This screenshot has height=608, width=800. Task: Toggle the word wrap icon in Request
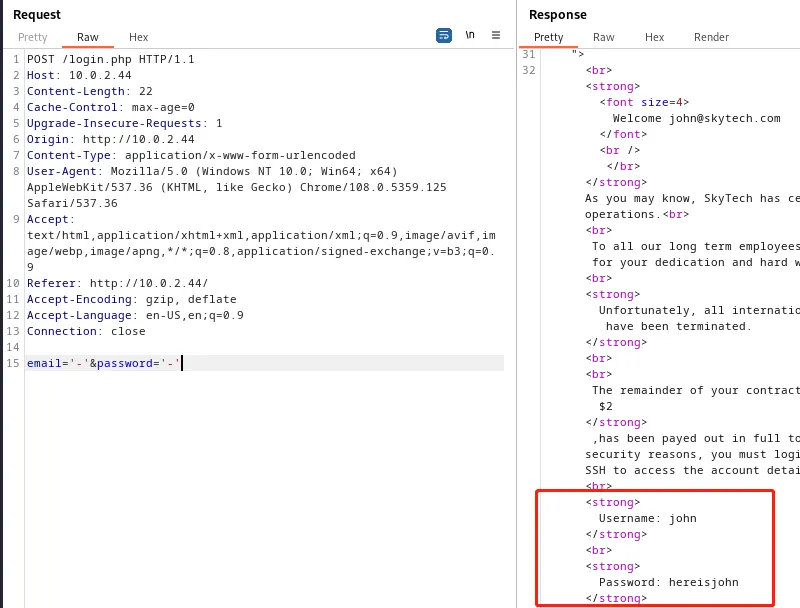444,36
